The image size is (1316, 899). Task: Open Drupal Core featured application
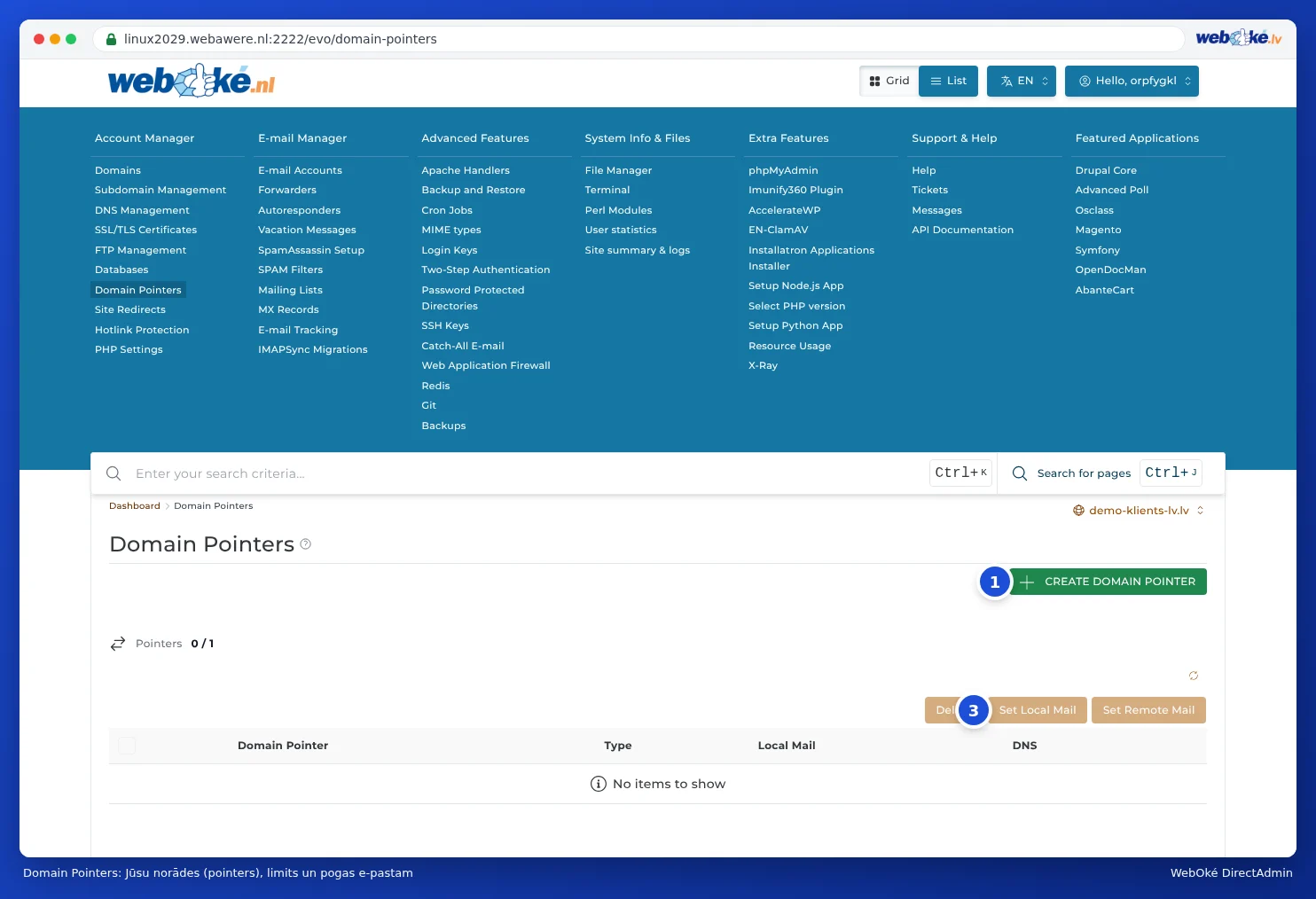pyautogui.click(x=1106, y=170)
